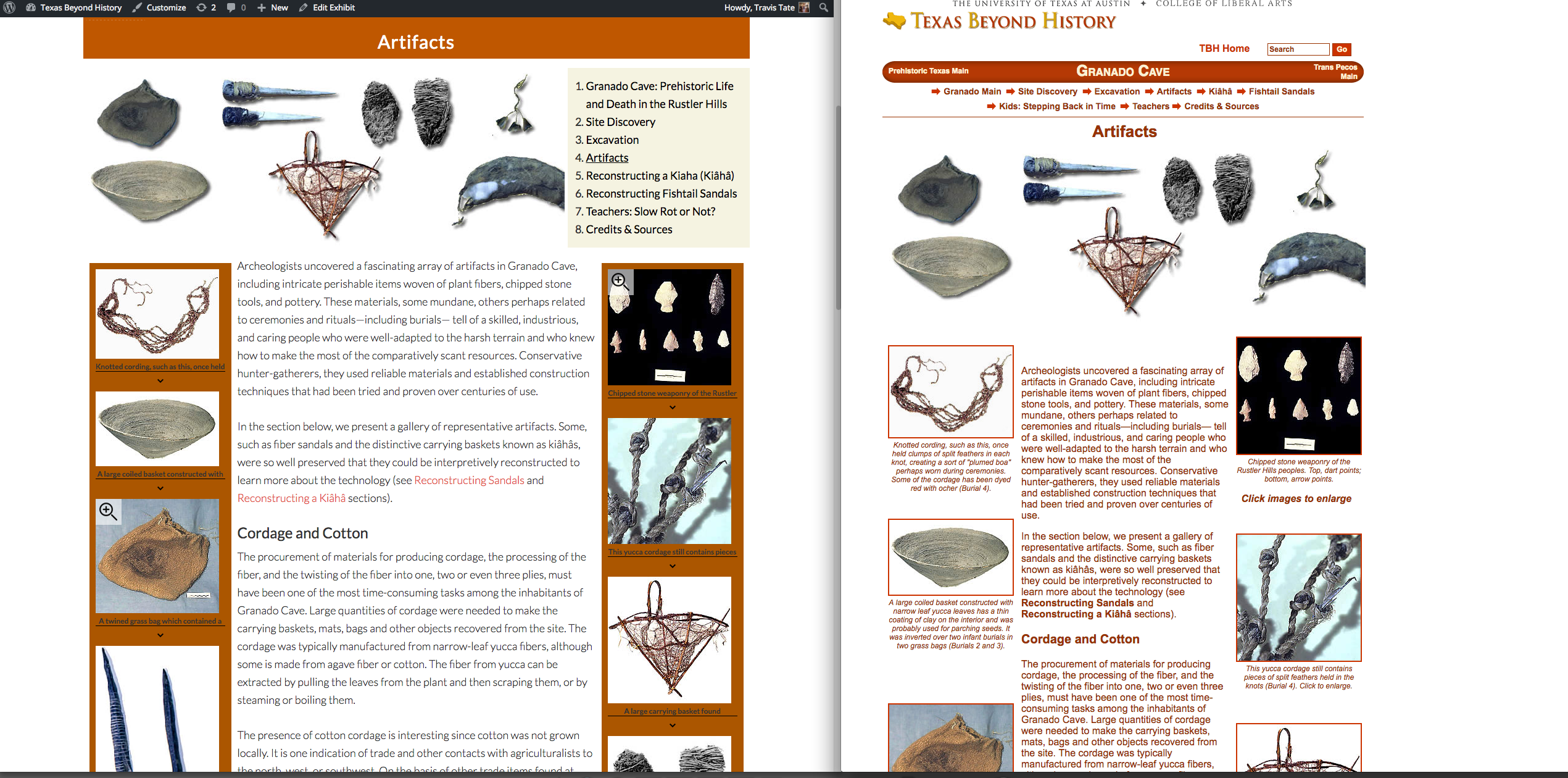Click the Texas state logo icon in right window
Viewport: 1568px width, 778px height.
tap(894, 21)
